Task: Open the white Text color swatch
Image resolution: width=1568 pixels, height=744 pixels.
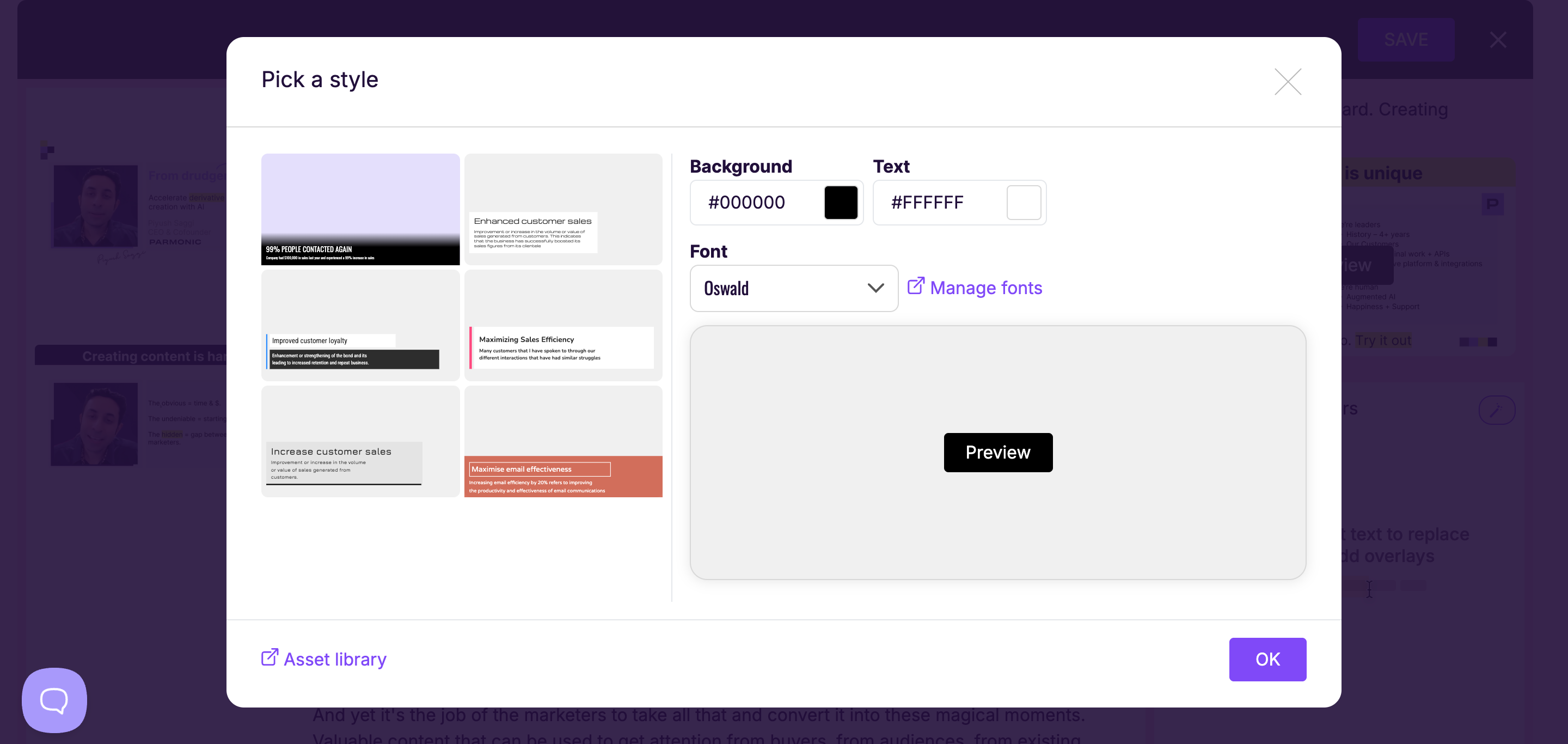Action: click(x=1023, y=203)
